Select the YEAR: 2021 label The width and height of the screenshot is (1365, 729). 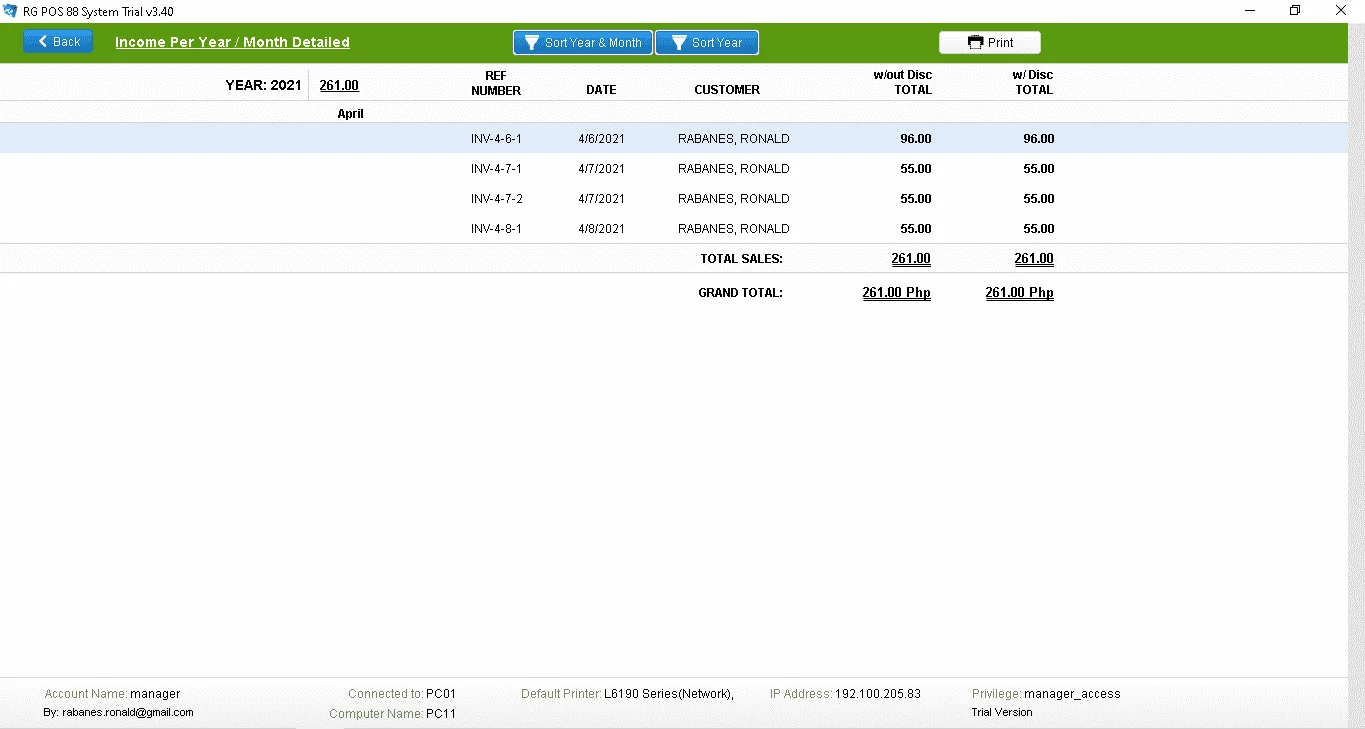coord(264,86)
